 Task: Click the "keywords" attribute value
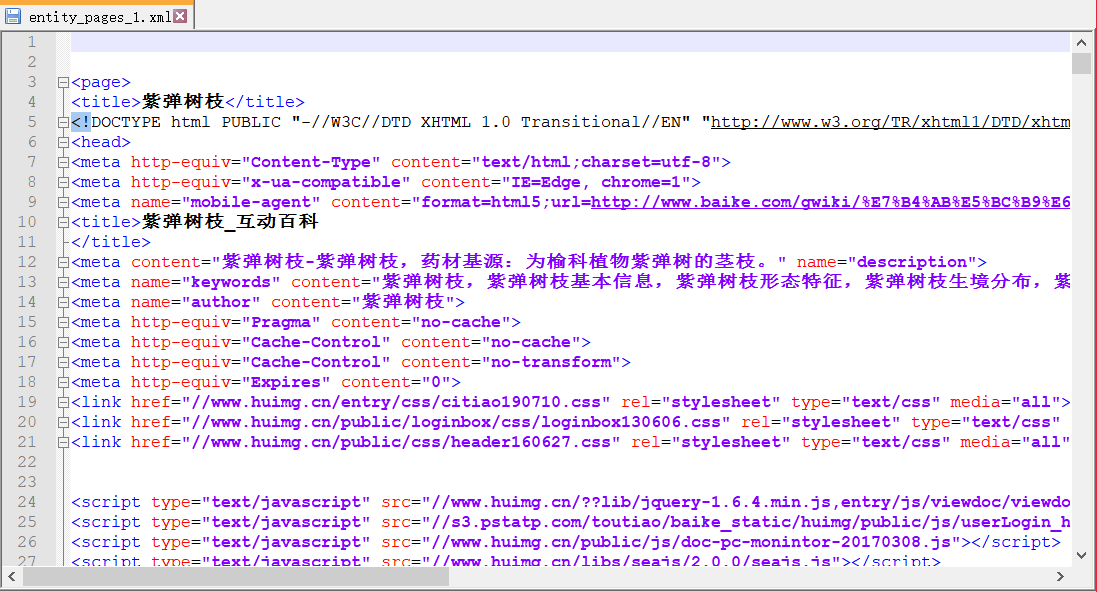click(231, 282)
